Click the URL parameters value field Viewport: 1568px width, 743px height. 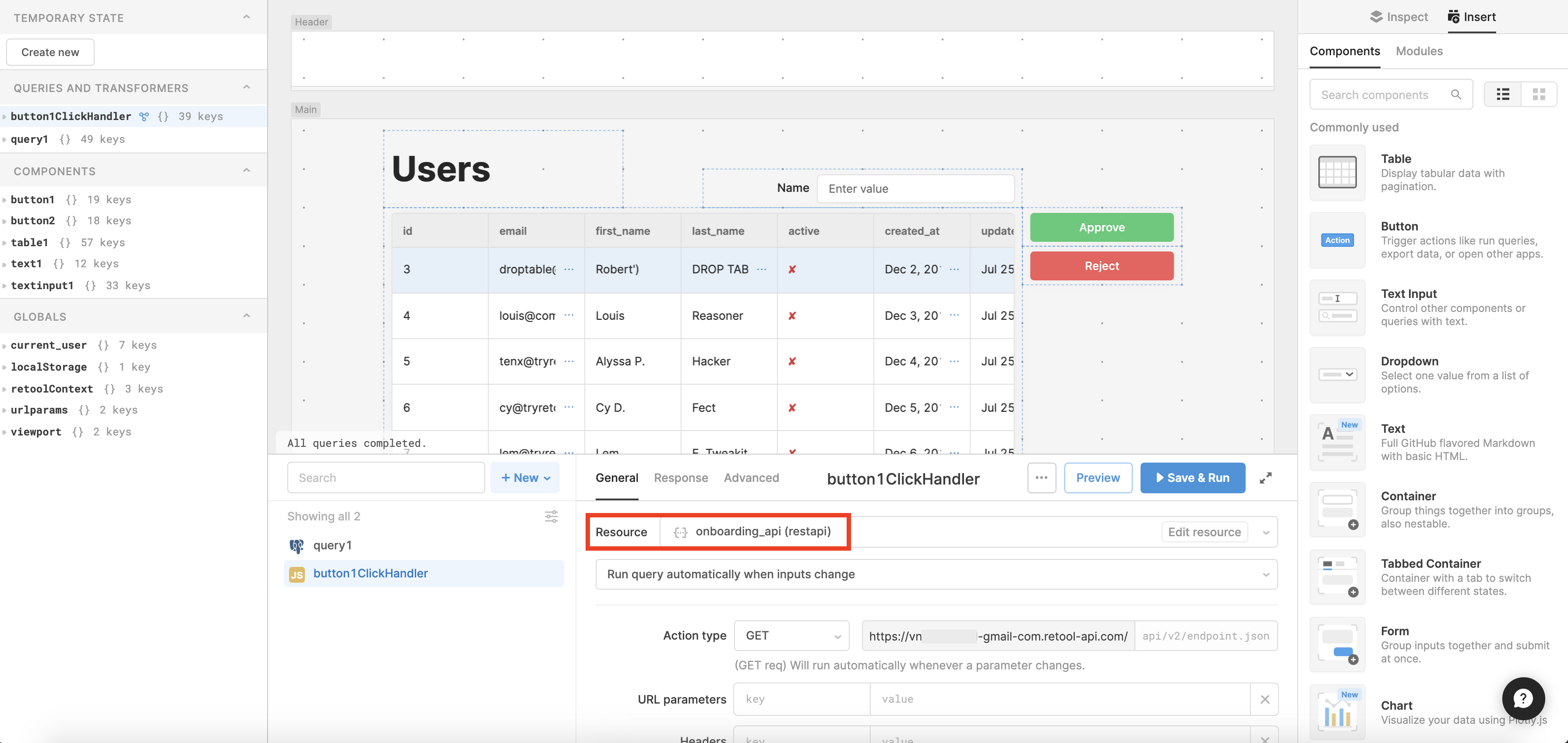[1060, 699]
